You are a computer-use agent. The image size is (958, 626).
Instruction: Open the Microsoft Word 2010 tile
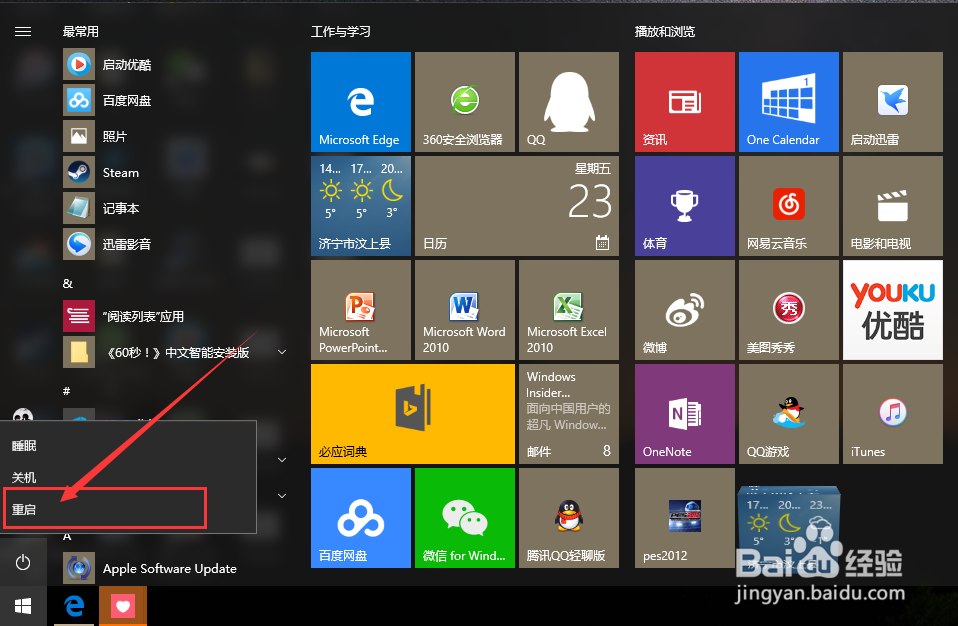coord(465,310)
